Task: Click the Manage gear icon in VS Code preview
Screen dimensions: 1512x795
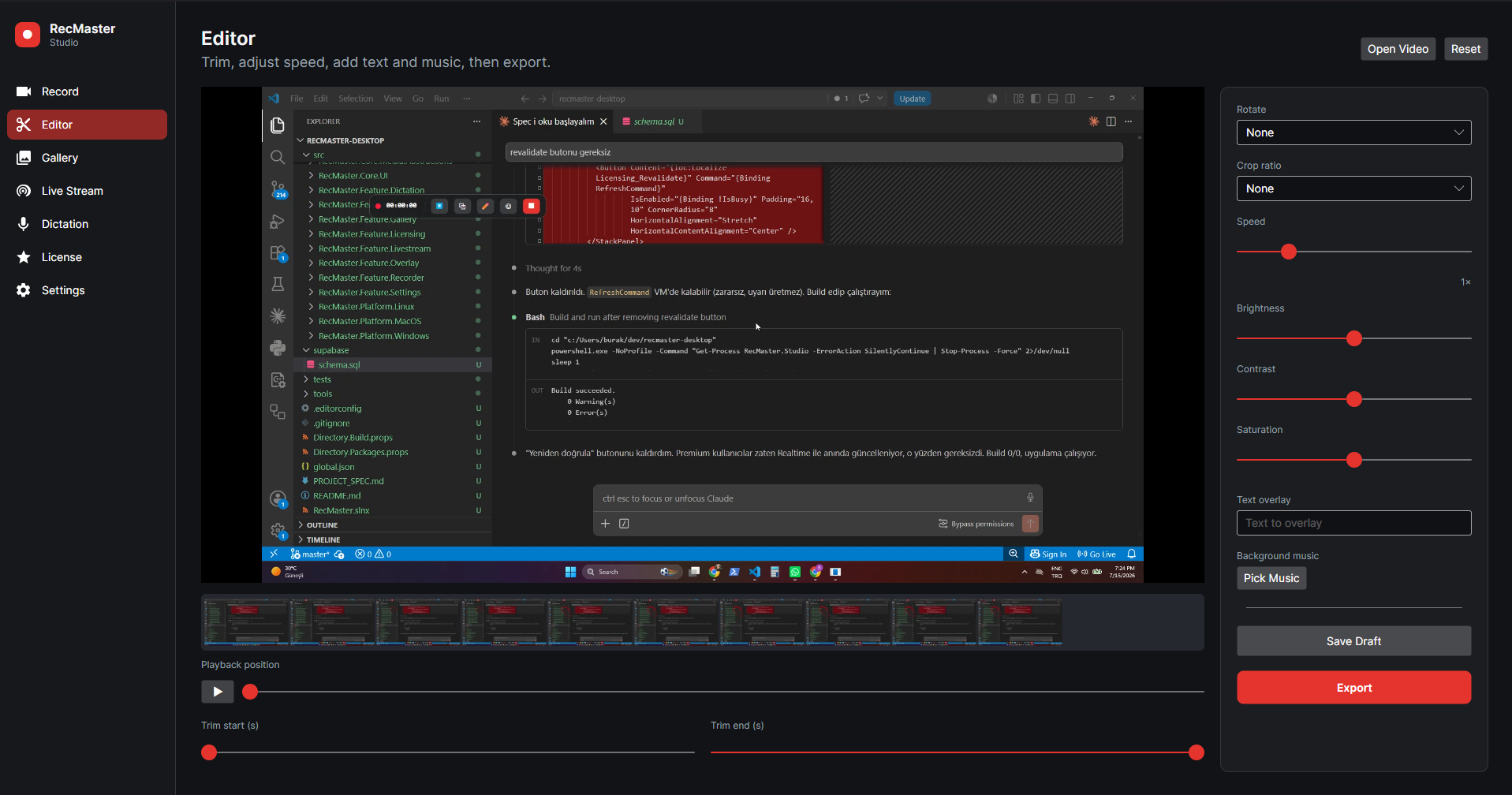Action: click(278, 531)
